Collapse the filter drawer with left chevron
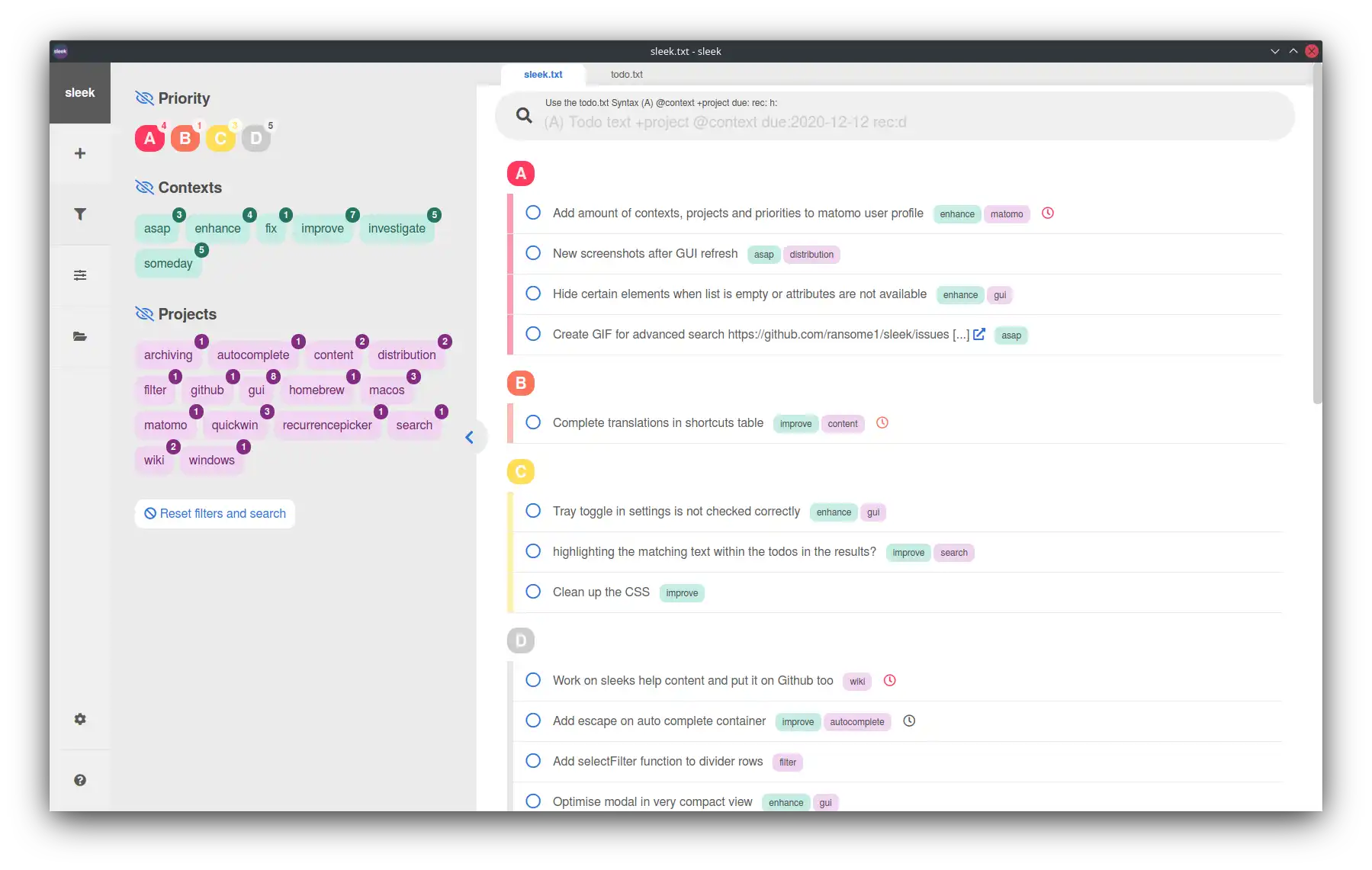Viewport: 1372px width, 870px height. [470, 437]
